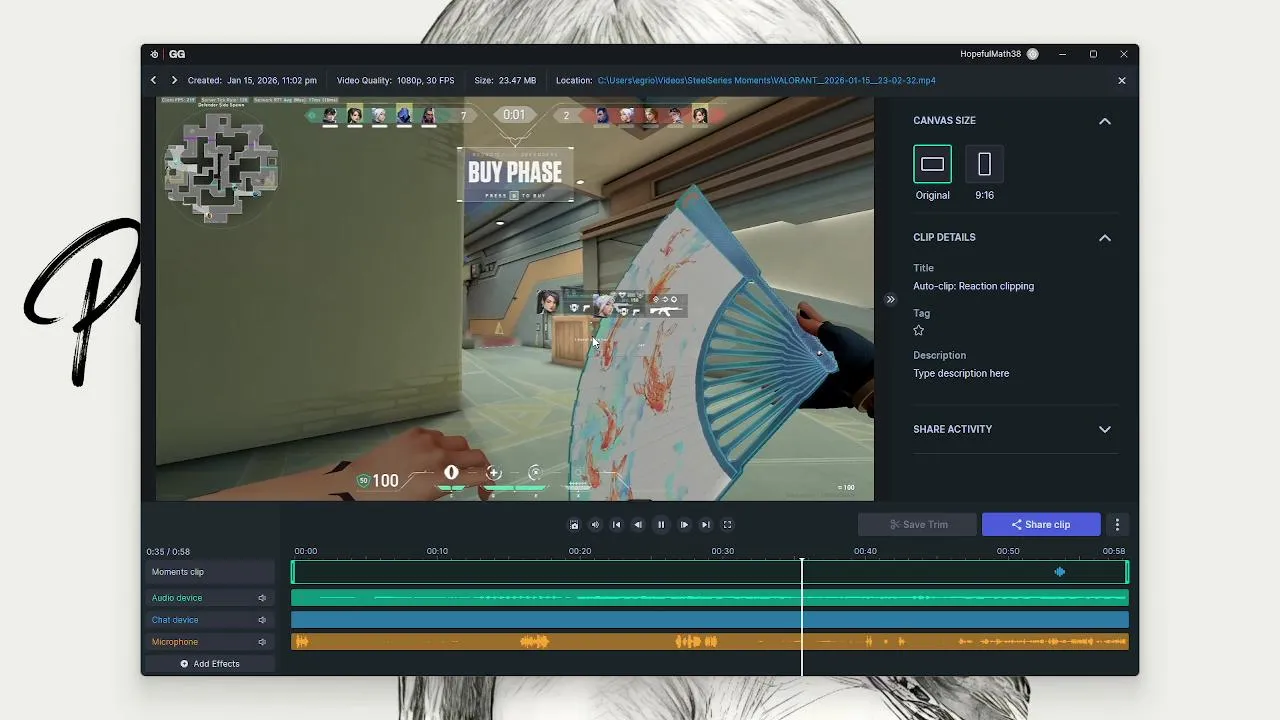The height and width of the screenshot is (720, 1280).
Task: Toggle the favorite star tag
Action: pos(919,330)
